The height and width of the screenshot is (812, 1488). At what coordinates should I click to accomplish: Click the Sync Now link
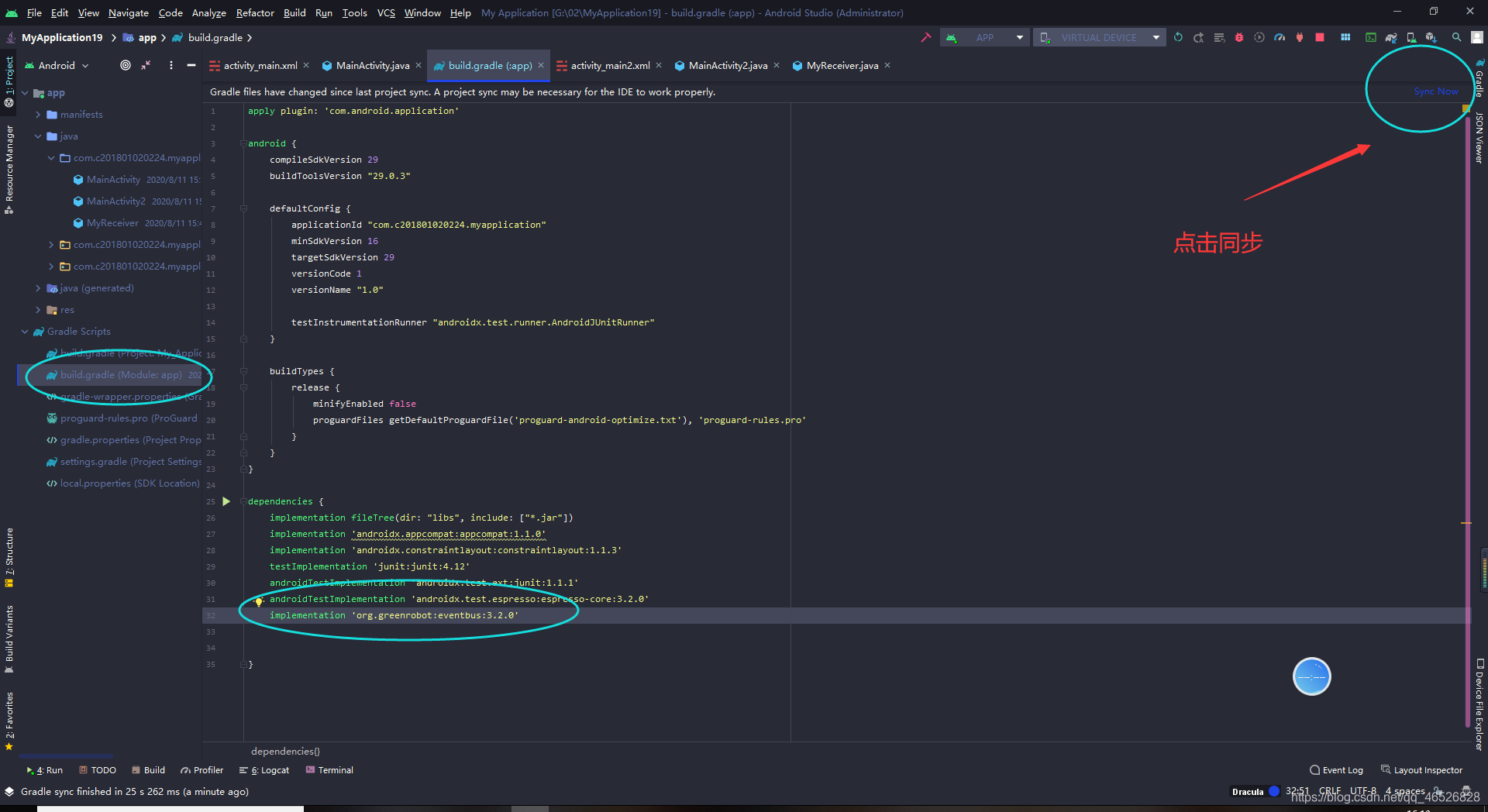pos(1435,91)
